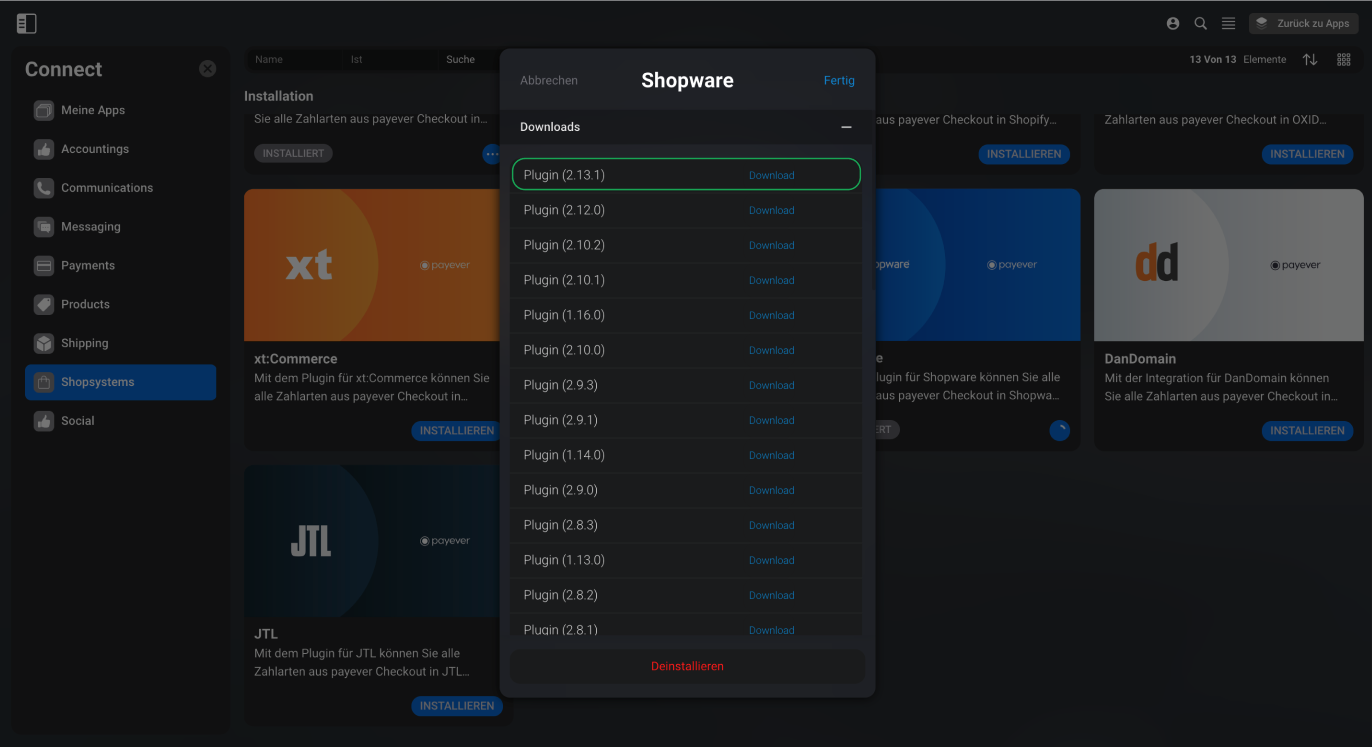Download Plugin (2.9.3)
The image size is (1372, 747).
coord(771,385)
